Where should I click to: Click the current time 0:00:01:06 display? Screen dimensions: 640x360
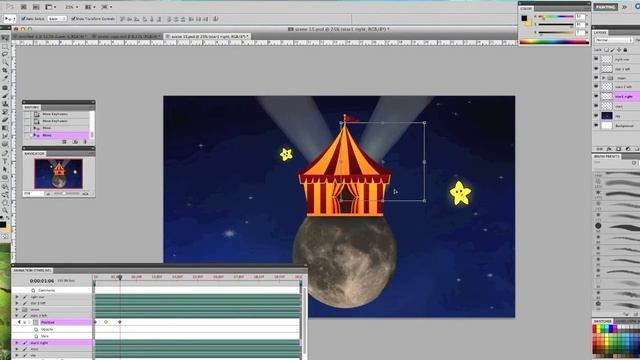[x=42, y=281]
